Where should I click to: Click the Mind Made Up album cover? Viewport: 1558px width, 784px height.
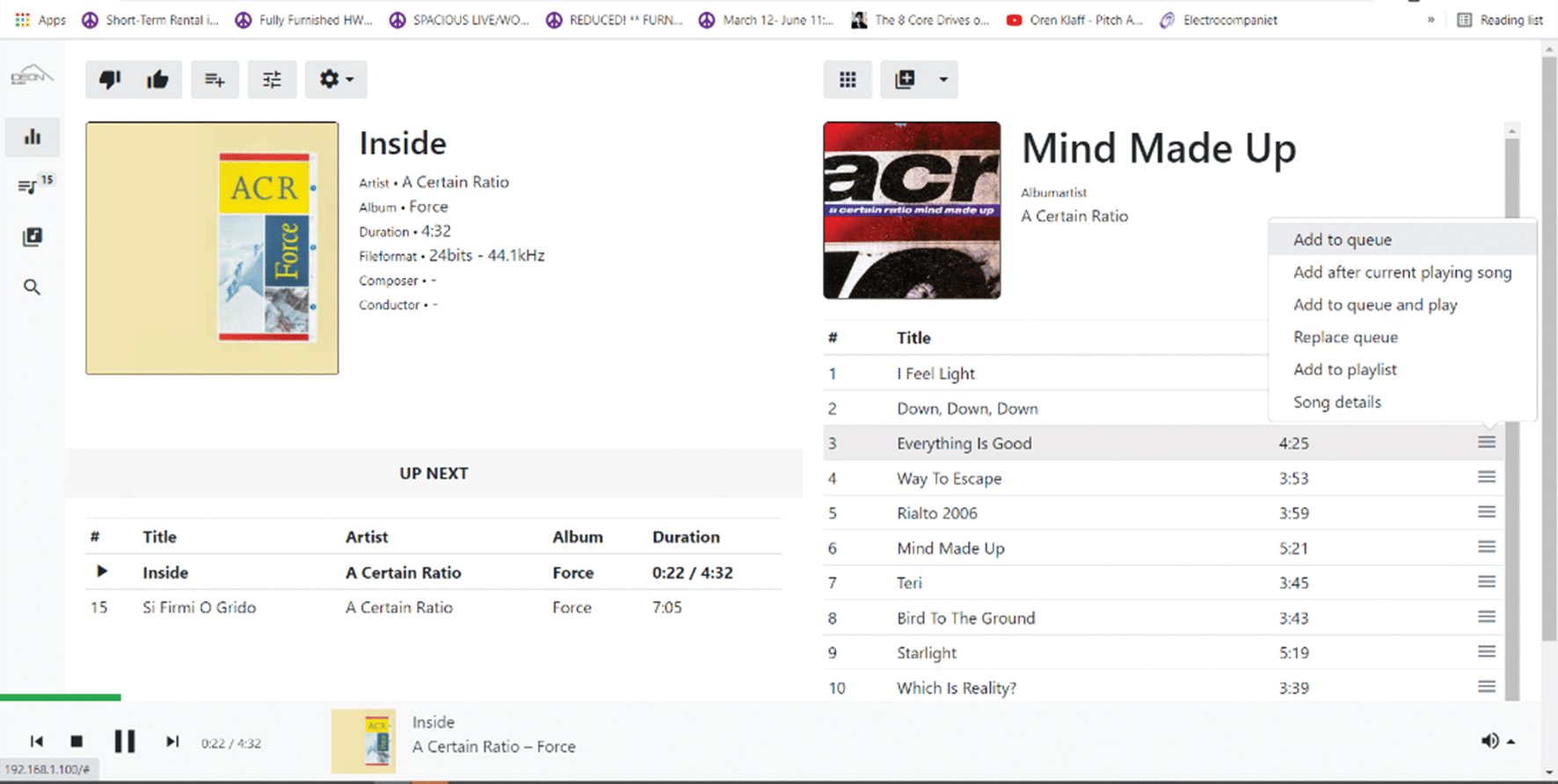912,210
